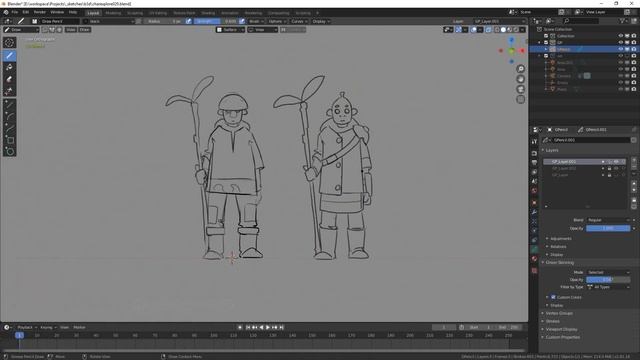Viewport: 640px width, 360px height.
Task: Select the Arc primitive tool
Action: 9,116
